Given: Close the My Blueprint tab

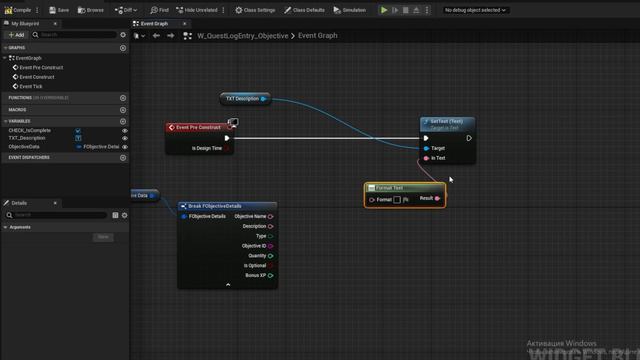Looking at the screenshot, I should point(55,24).
